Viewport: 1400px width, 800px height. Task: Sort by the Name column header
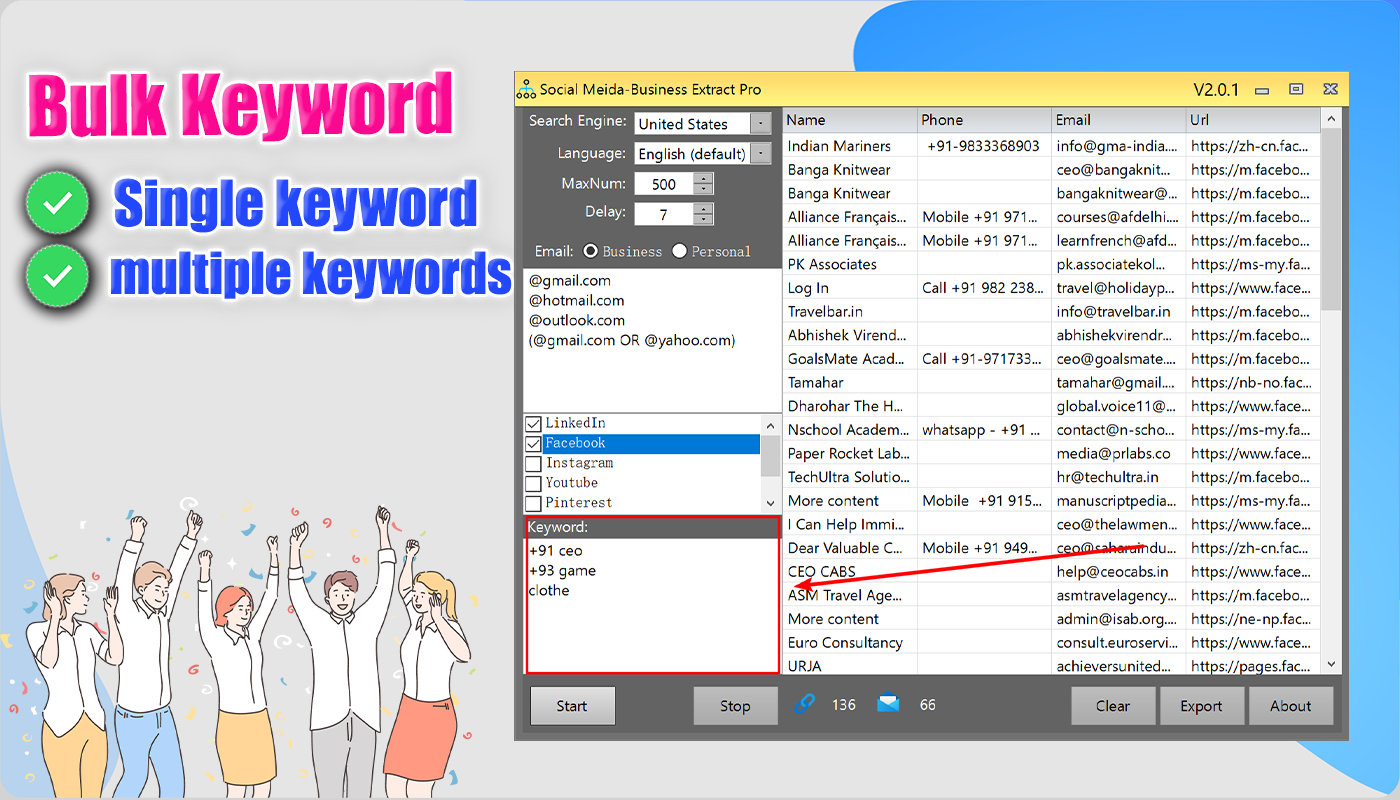(850, 120)
